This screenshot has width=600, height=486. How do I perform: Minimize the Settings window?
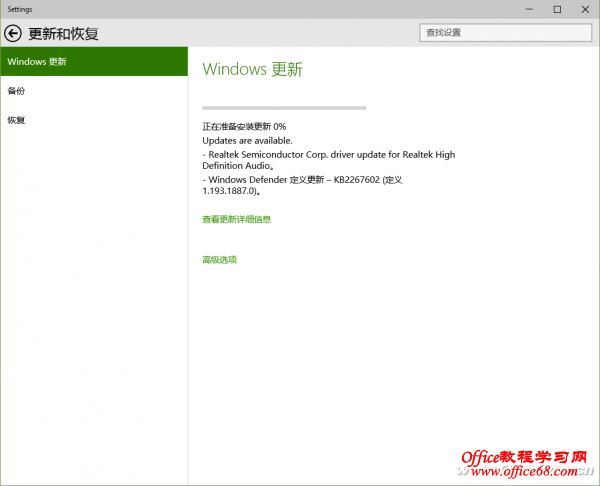pos(529,9)
